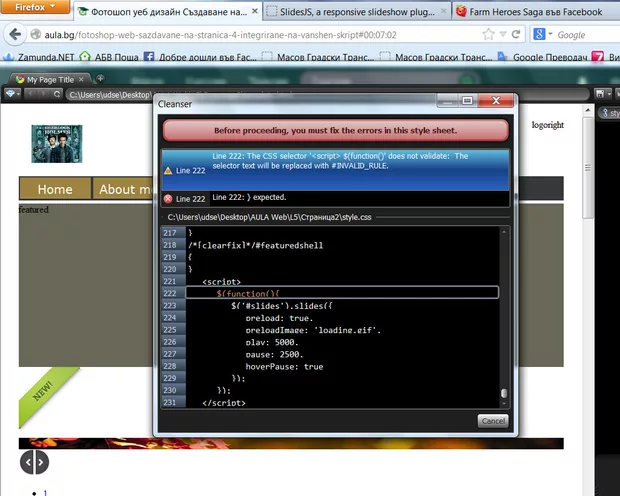The width and height of the screenshot is (620, 496).
Task: Click code line 222 $(function(){
Action: tap(248, 293)
